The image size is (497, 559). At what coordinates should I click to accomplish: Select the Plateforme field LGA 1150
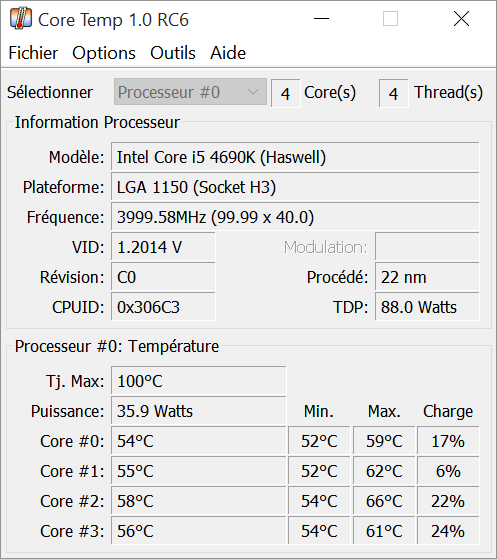[x=295, y=187]
